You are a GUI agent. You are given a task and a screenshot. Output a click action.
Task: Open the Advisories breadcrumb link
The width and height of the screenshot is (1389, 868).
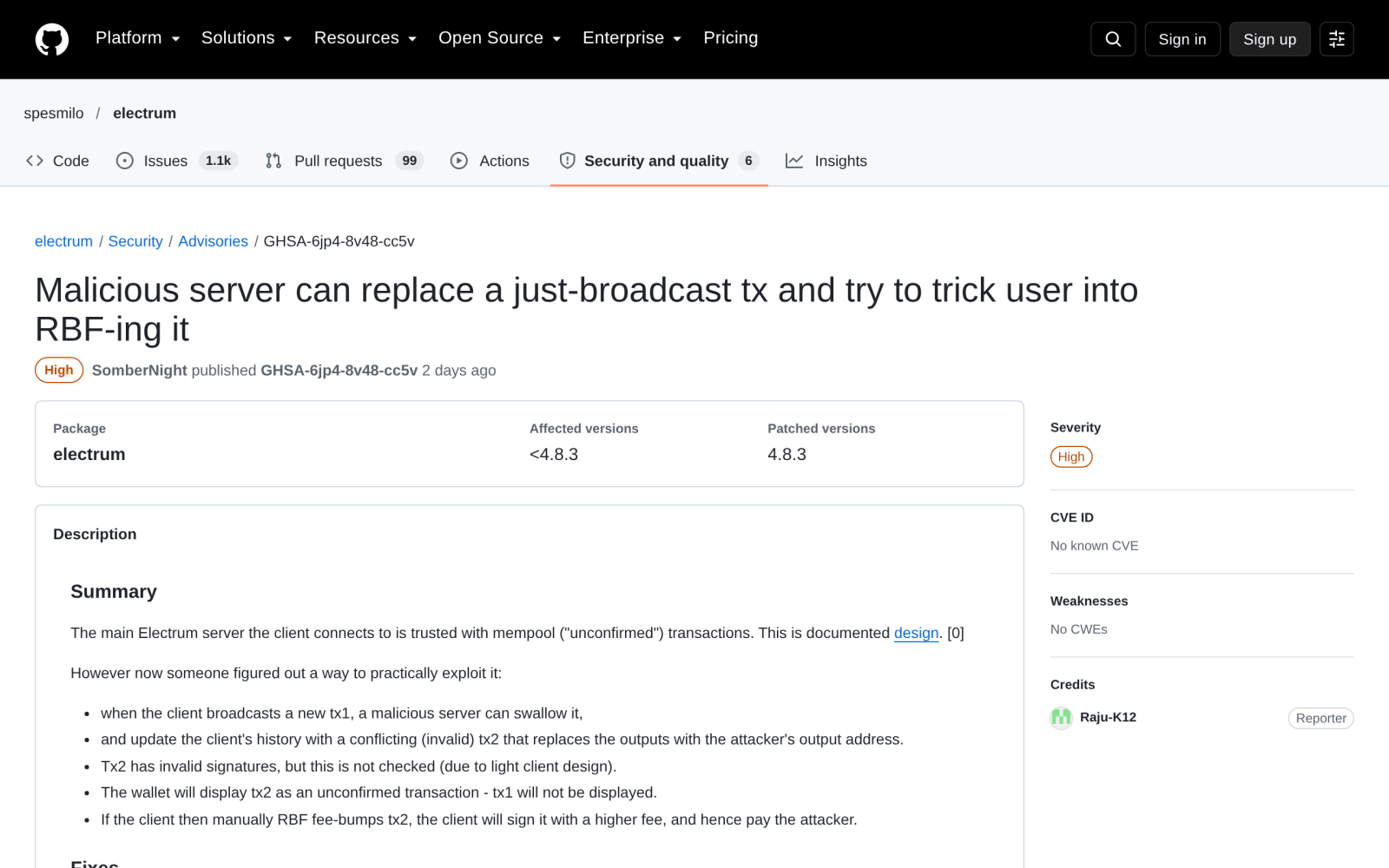pyautogui.click(x=213, y=241)
